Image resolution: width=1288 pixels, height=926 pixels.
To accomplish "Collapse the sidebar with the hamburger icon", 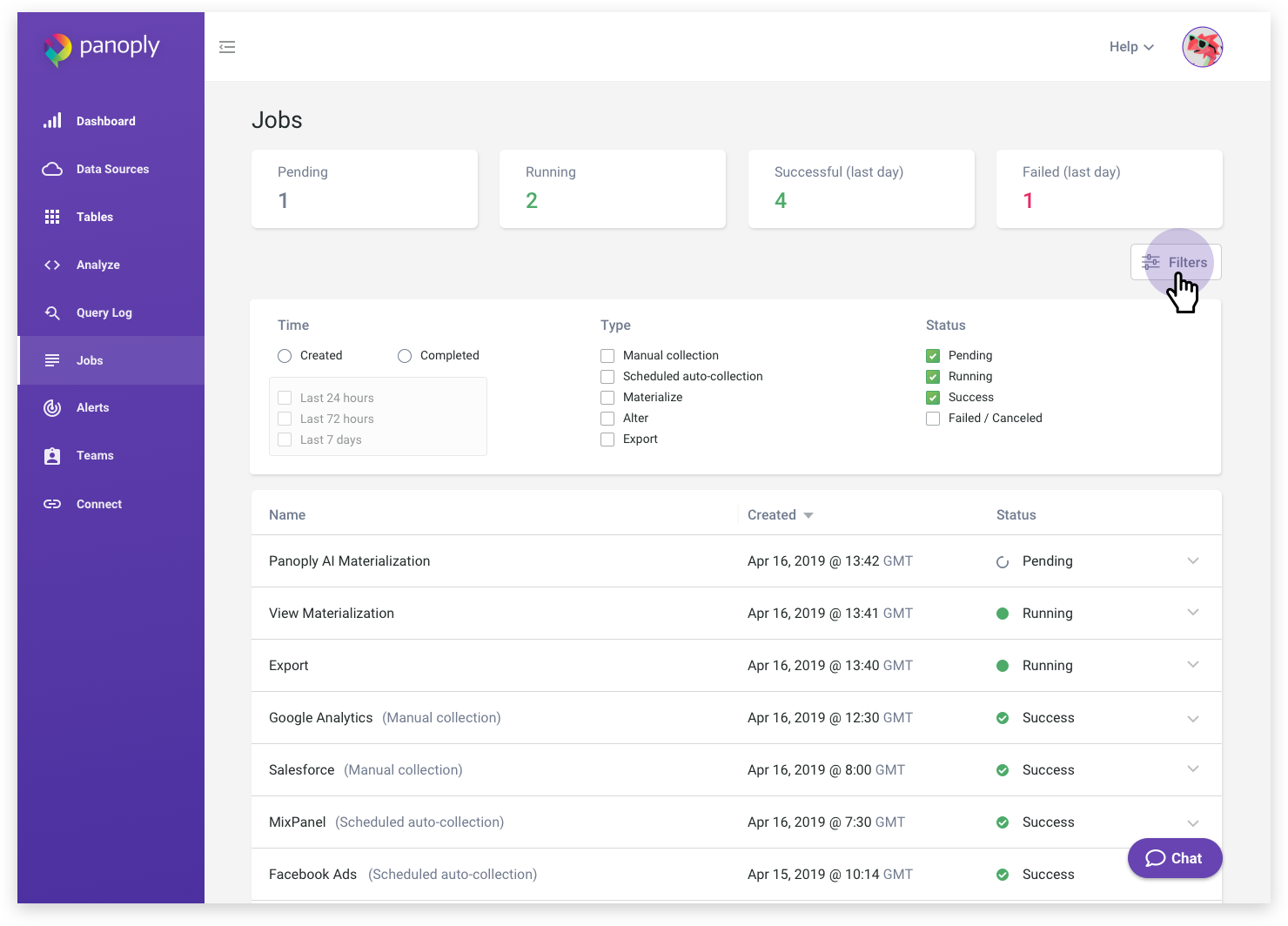I will point(227,47).
